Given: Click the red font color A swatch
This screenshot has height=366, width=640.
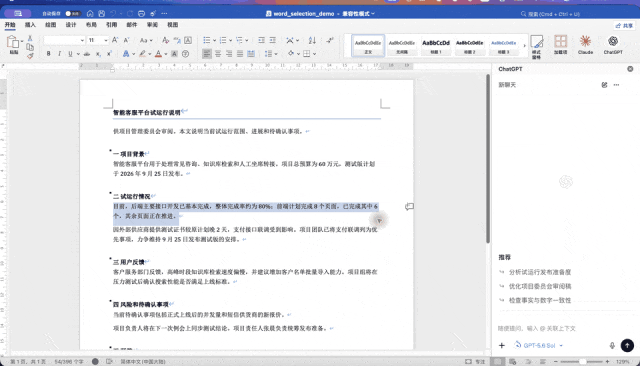Looking at the screenshot, I should [158, 53].
